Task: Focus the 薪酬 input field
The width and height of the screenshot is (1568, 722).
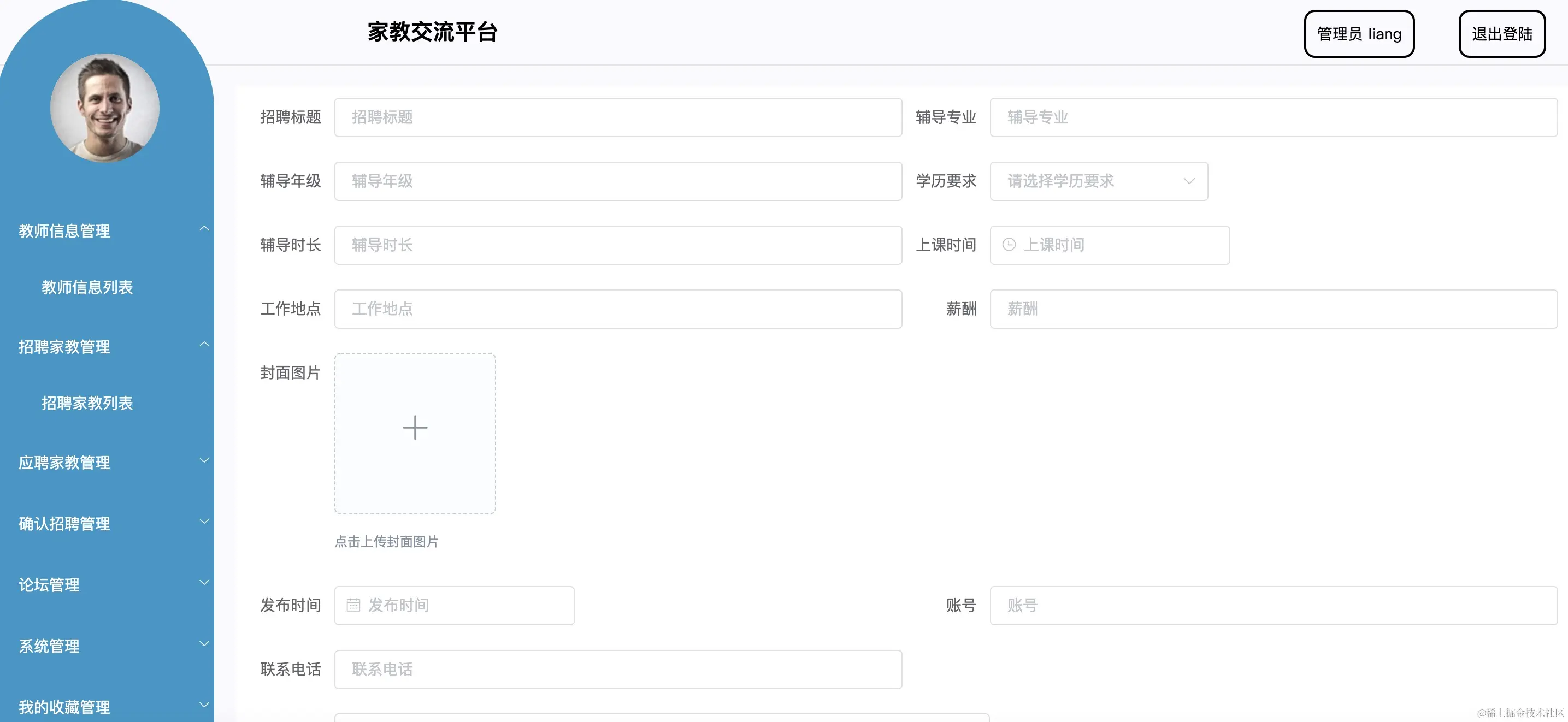Action: [x=1272, y=309]
